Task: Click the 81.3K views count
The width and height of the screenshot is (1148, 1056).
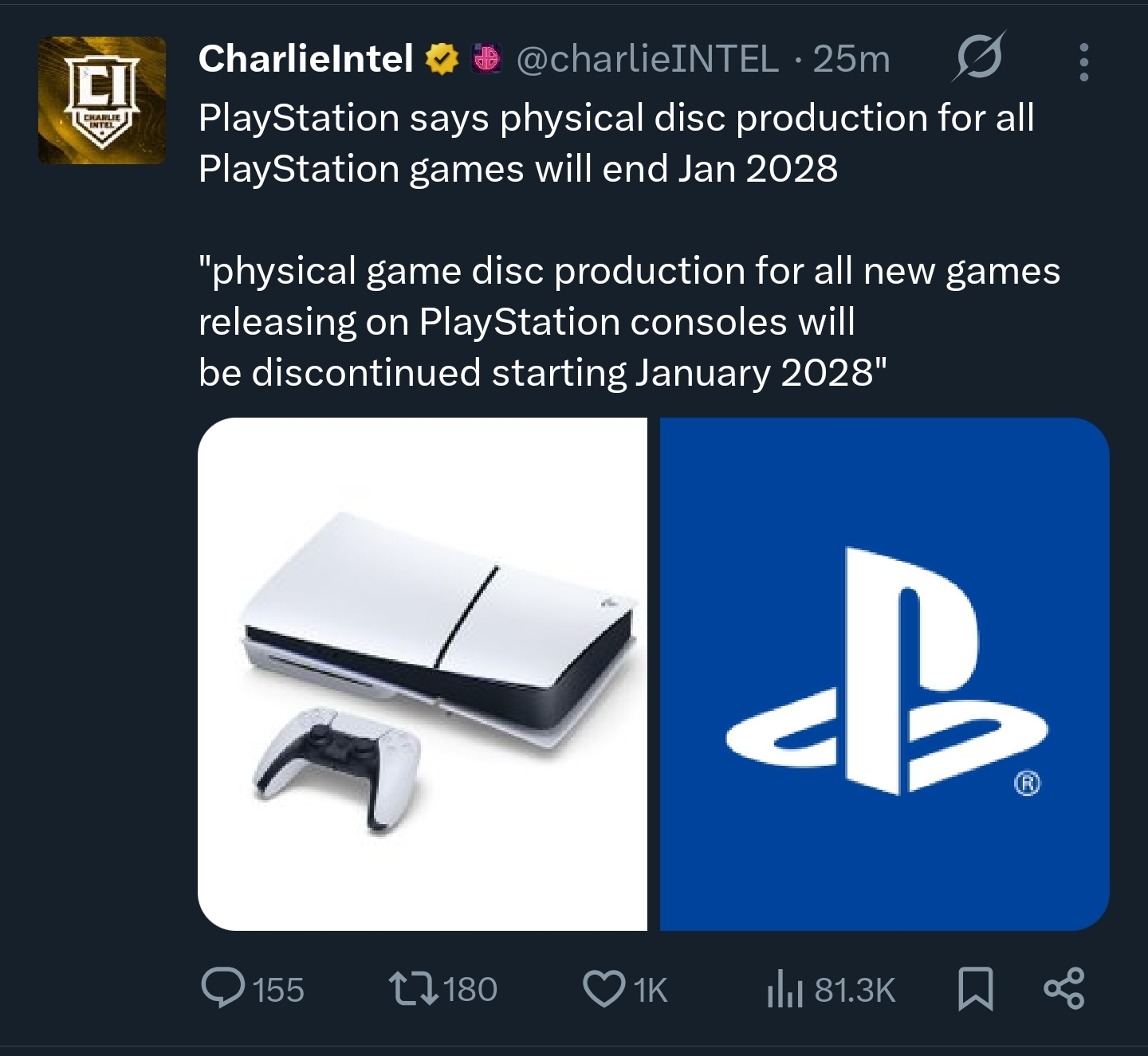Action: tap(855, 990)
